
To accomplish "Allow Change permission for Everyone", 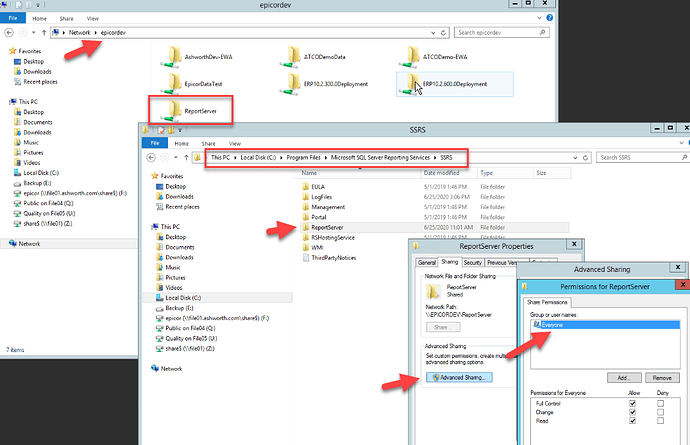I will click(x=632, y=412).
